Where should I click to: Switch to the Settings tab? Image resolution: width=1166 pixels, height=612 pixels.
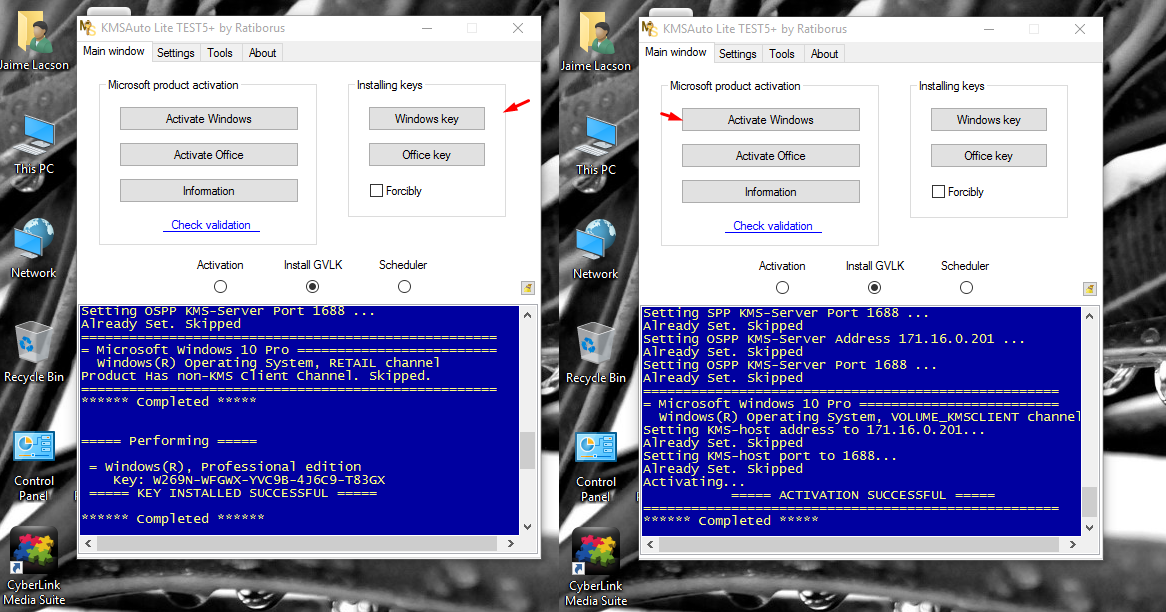click(175, 53)
